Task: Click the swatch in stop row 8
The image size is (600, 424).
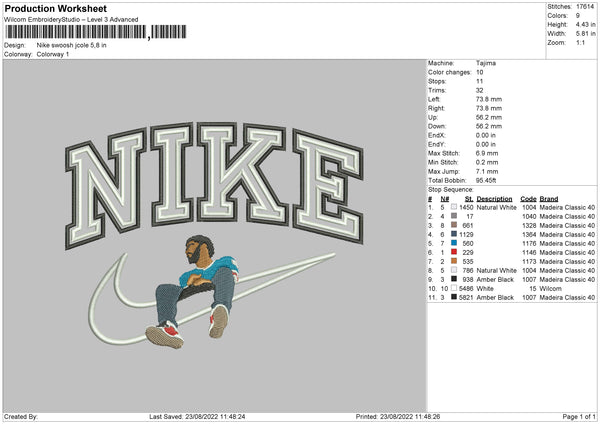Action: pyautogui.click(x=454, y=270)
